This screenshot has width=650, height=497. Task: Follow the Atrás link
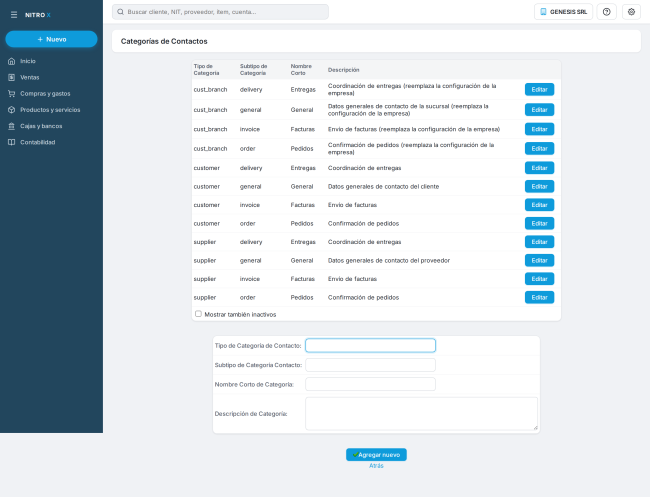coord(376,466)
